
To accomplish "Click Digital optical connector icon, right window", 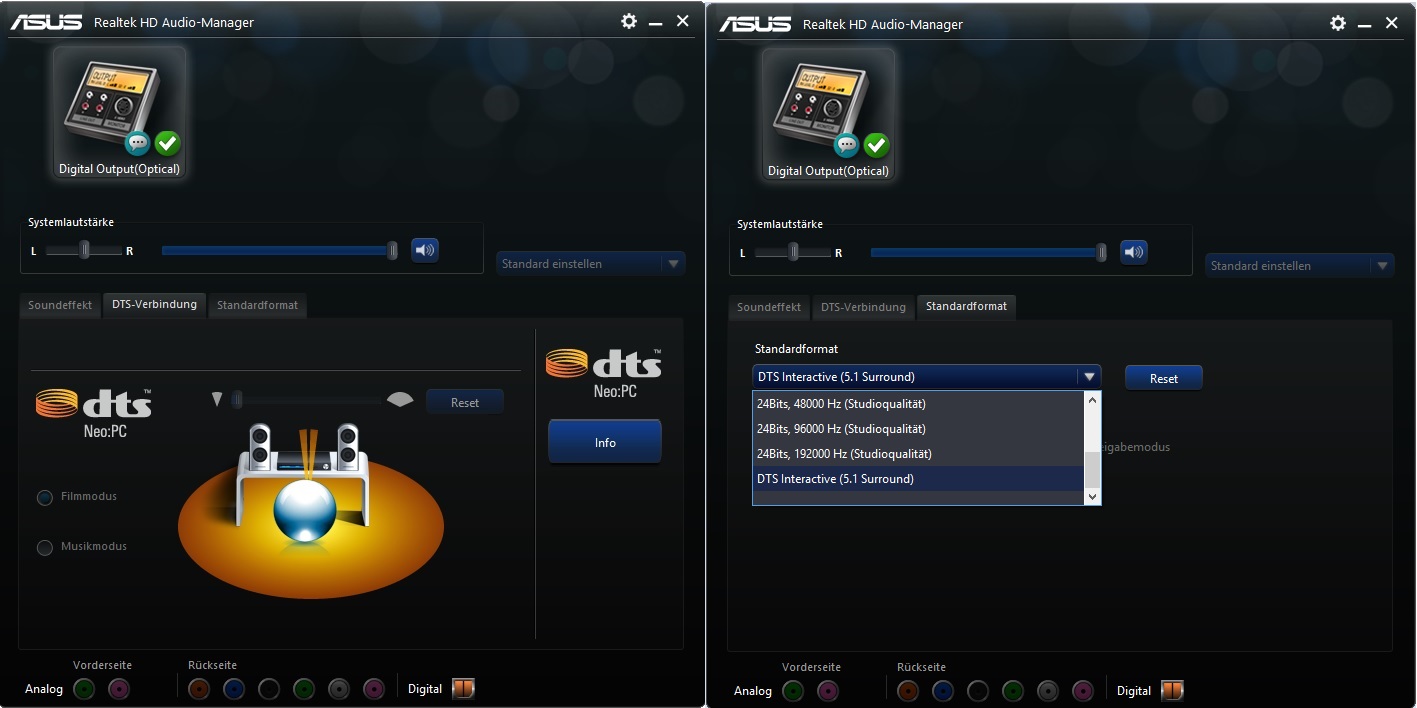I will tap(1172, 690).
